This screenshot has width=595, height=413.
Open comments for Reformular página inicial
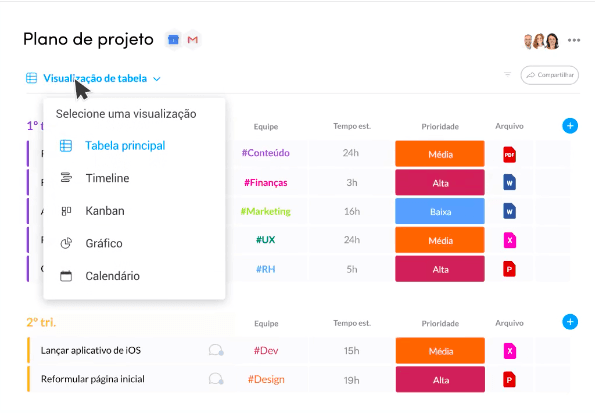216,379
